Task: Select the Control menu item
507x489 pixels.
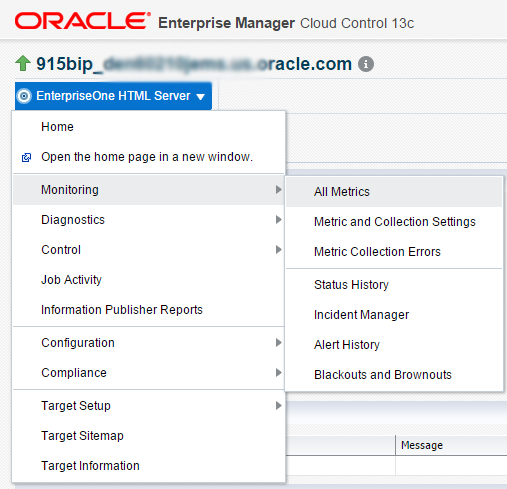Action: tap(149, 250)
